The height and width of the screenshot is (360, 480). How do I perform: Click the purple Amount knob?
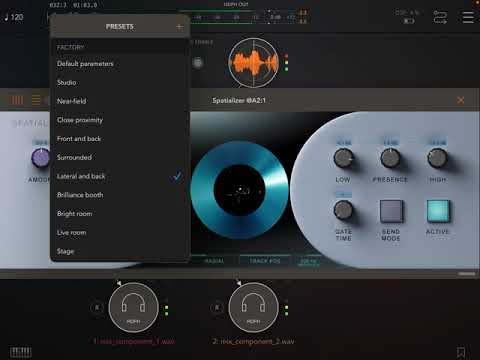click(x=41, y=158)
